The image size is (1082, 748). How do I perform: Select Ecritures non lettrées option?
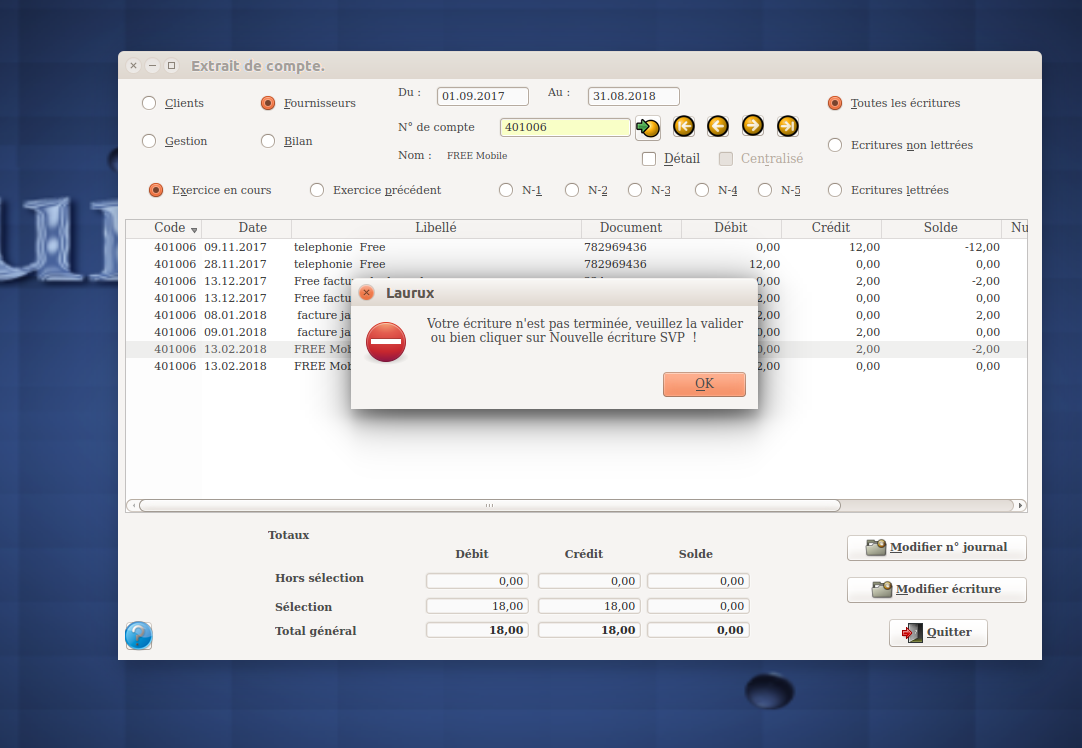835,145
